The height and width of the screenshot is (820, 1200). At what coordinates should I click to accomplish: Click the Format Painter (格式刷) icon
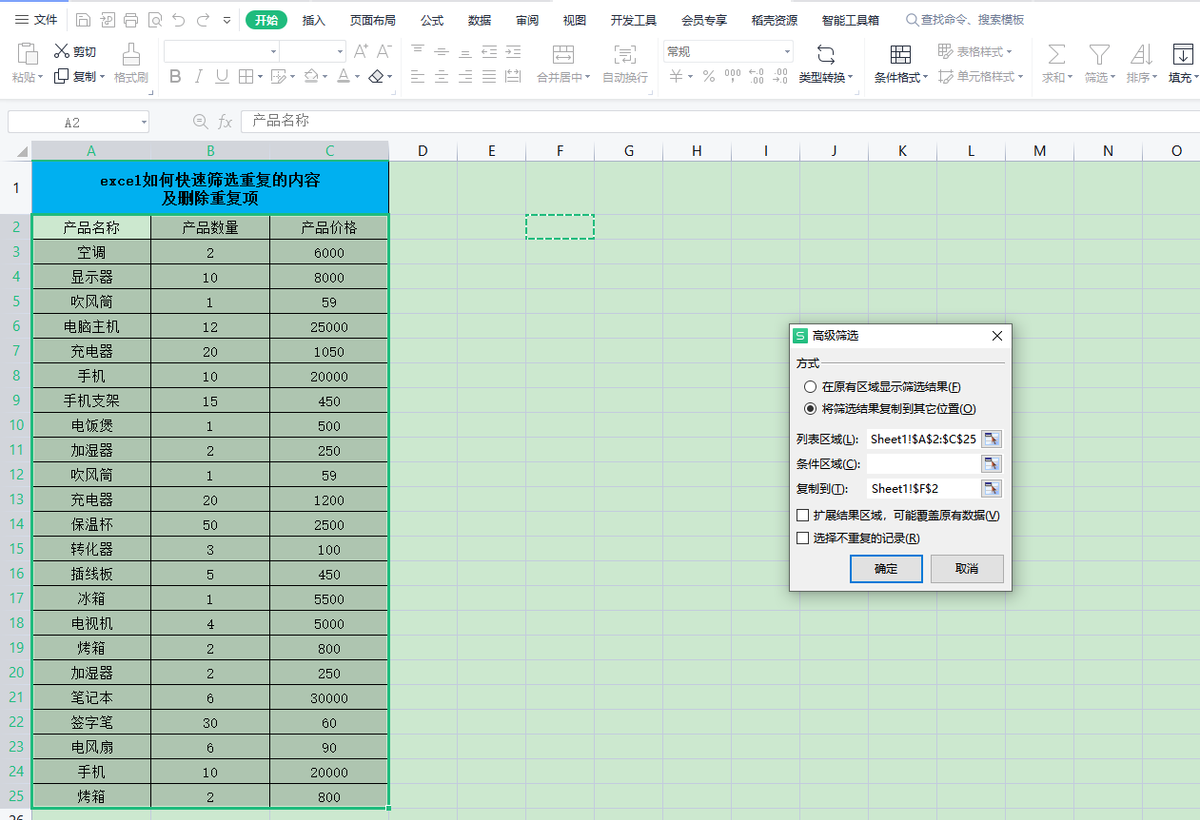tap(131, 54)
